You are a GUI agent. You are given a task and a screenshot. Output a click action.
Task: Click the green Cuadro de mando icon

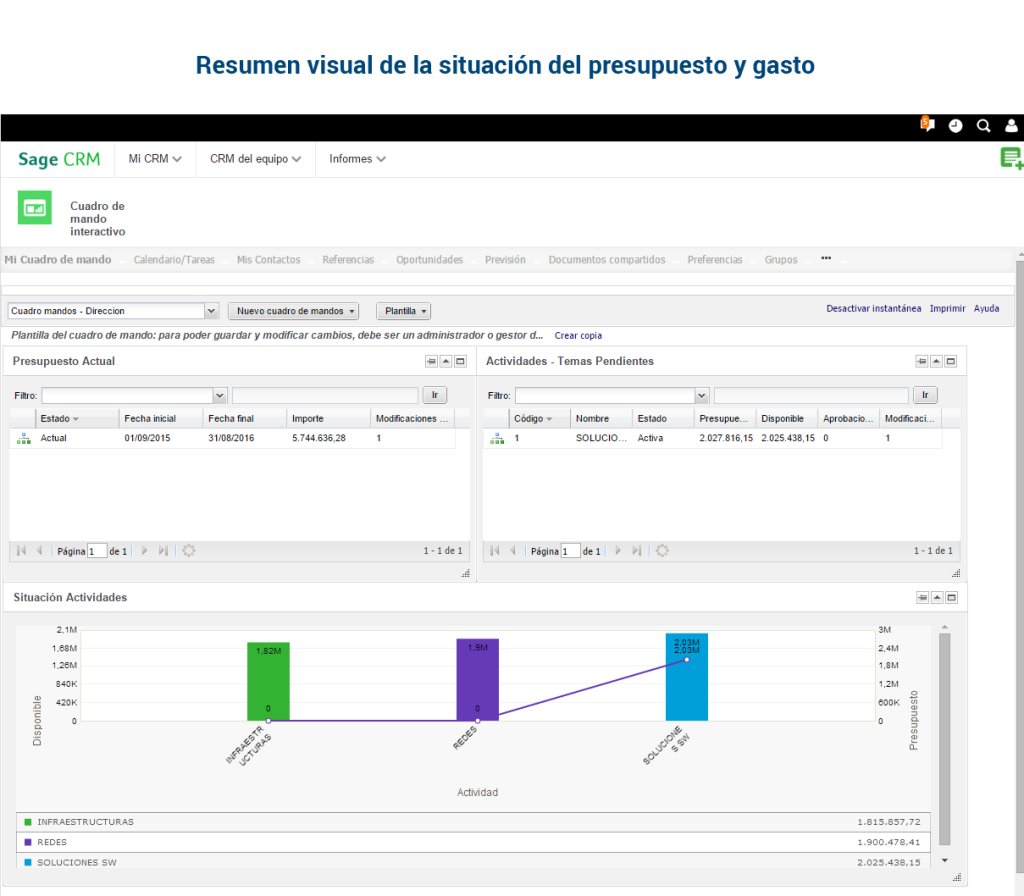click(x=35, y=208)
